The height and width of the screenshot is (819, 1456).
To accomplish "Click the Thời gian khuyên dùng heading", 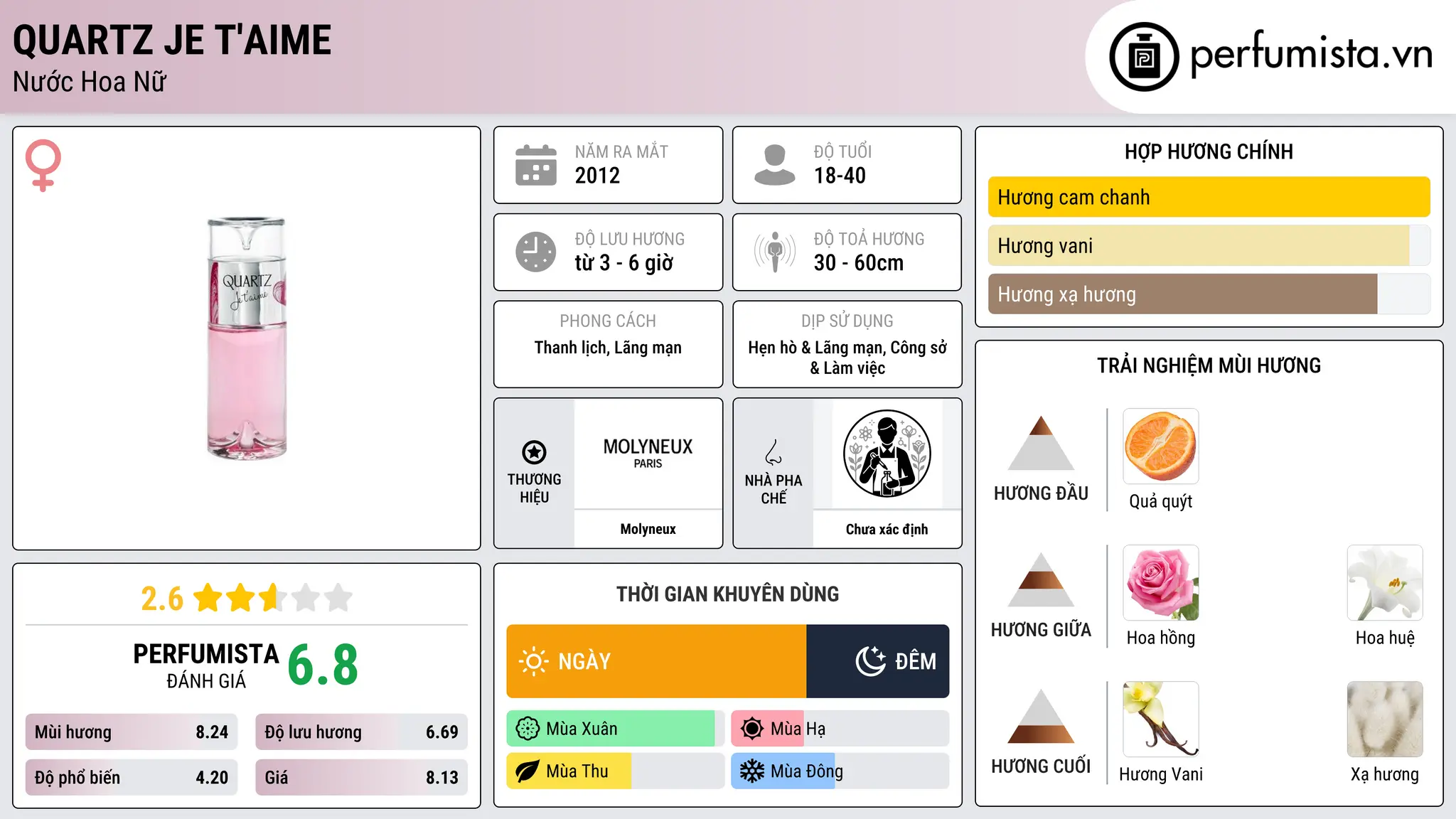I will coord(727,594).
